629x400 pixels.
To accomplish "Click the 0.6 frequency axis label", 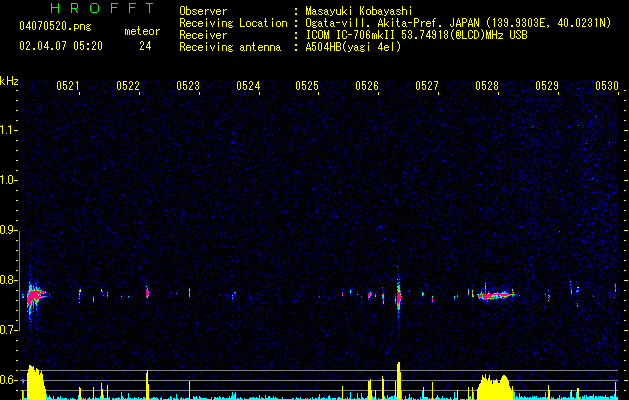I will (x=8, y=380).
